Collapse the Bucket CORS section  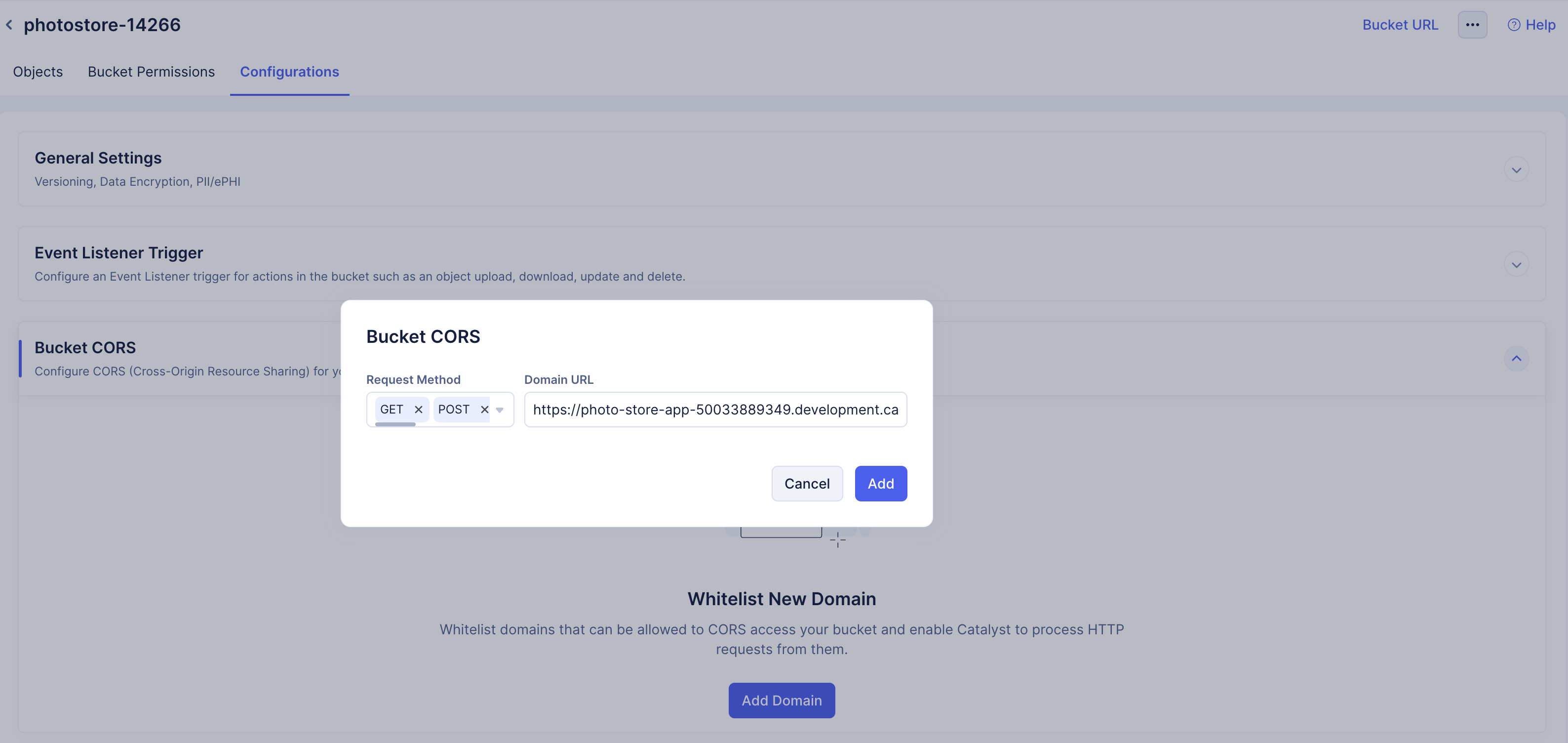pos(1516,359)
